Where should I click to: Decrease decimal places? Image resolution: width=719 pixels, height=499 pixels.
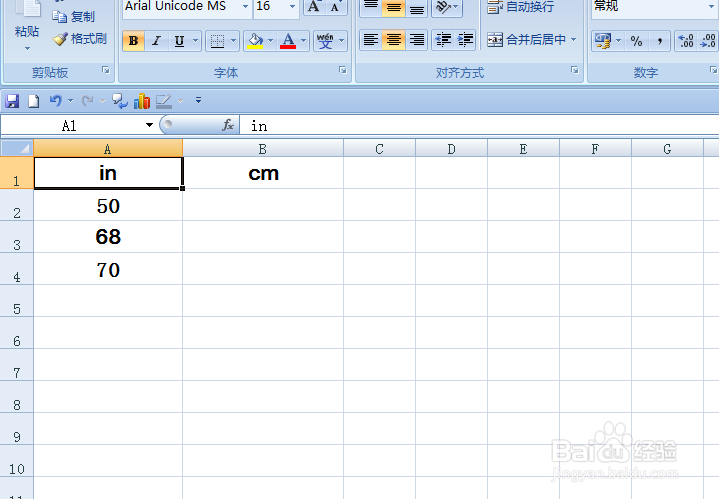tap(708, 41)
